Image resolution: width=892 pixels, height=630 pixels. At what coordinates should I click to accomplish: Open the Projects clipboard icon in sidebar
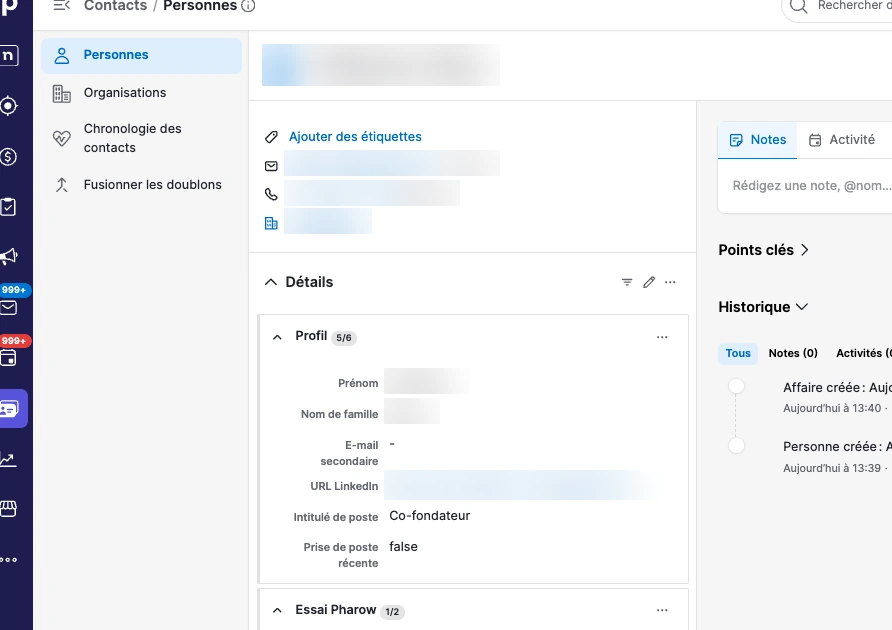tap(9, 207)
